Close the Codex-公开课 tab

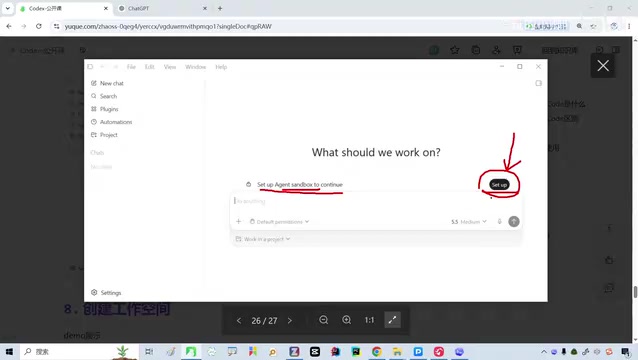click(106, 8)
